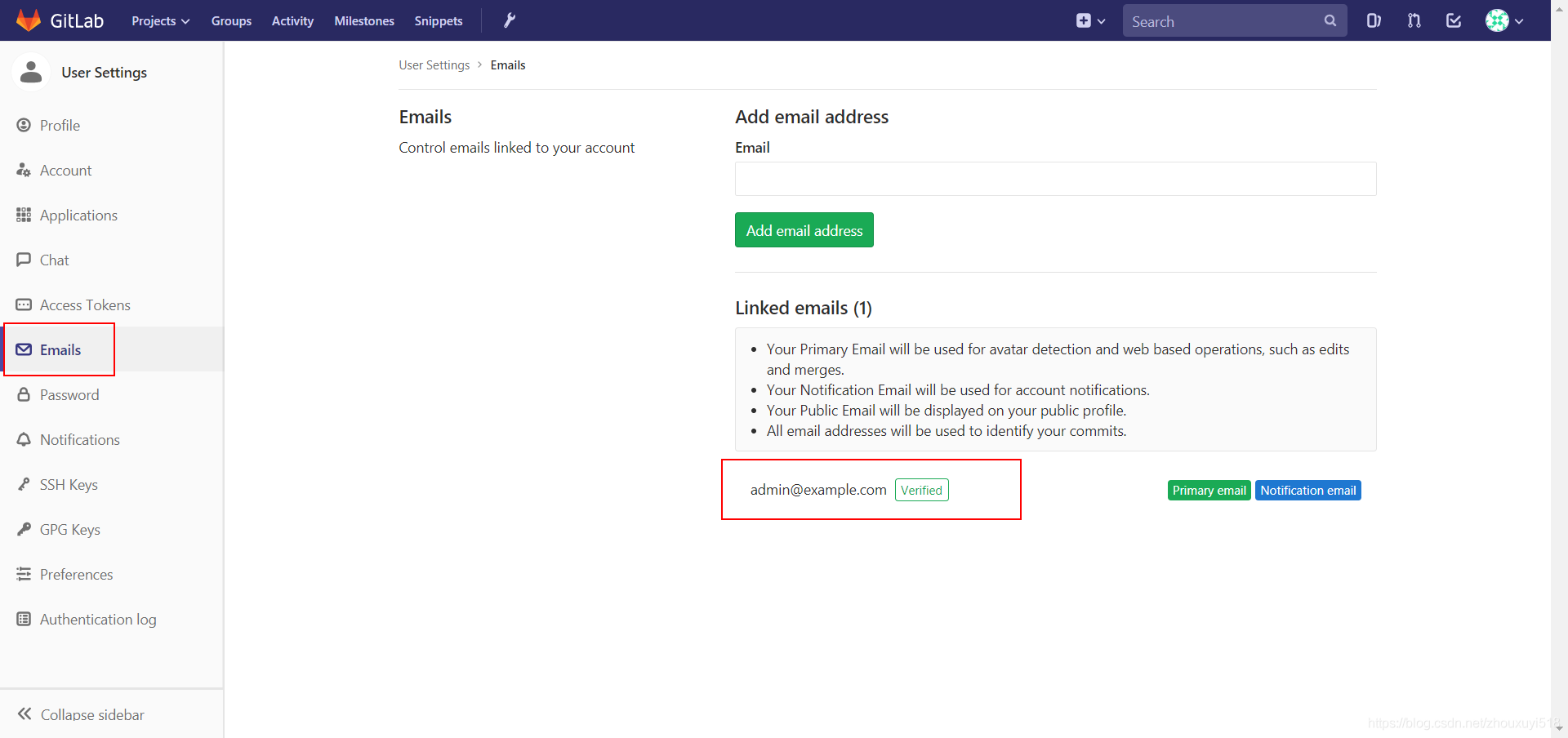Click the Chat bubble icon

(x=24, y=260)
